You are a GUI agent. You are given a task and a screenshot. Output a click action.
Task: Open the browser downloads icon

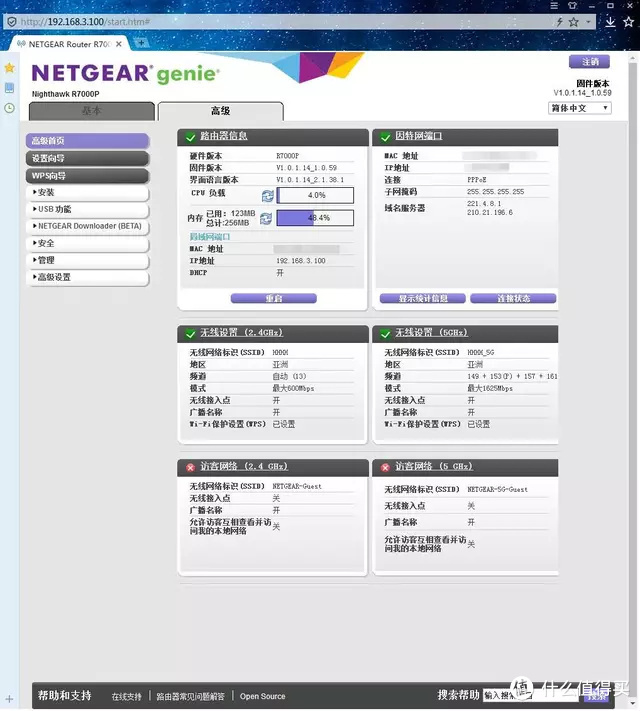click(x=611, y=21)
